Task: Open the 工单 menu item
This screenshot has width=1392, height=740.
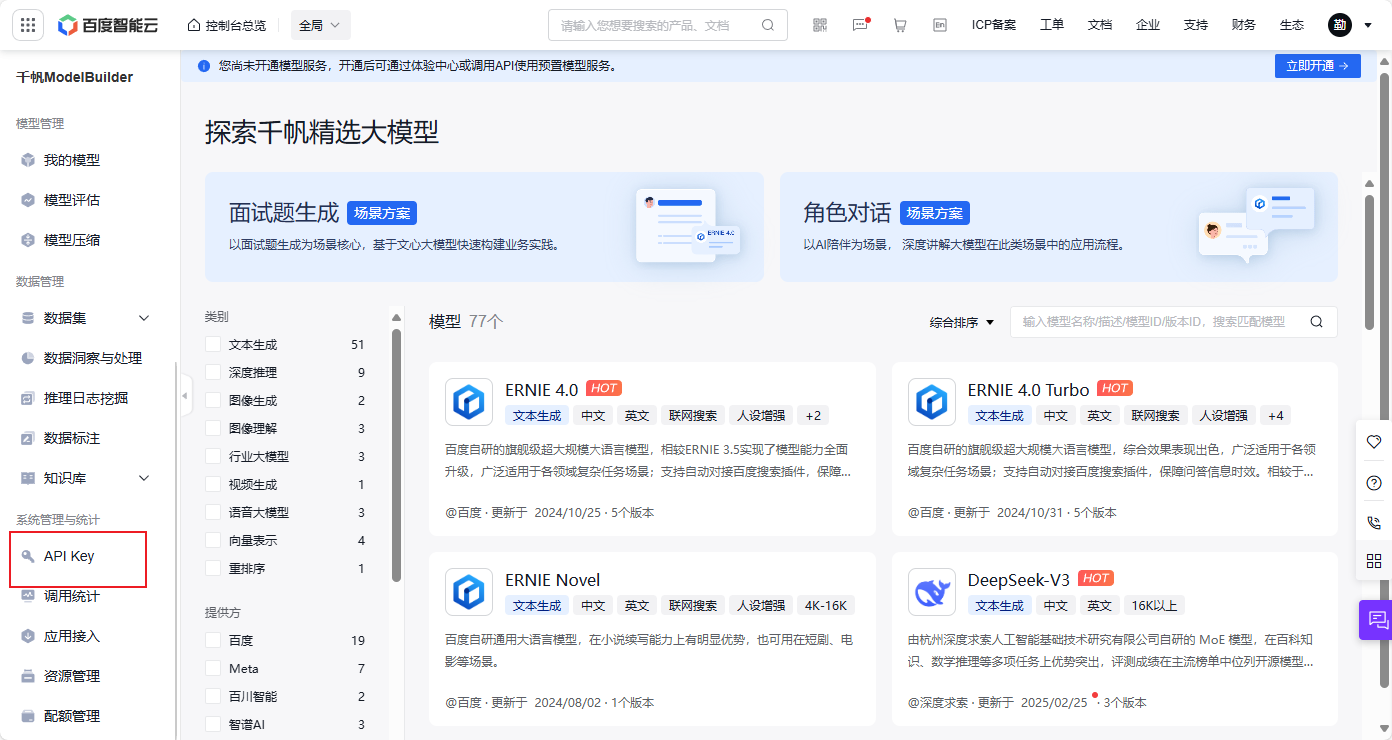Action: [x=1052, y=25]
